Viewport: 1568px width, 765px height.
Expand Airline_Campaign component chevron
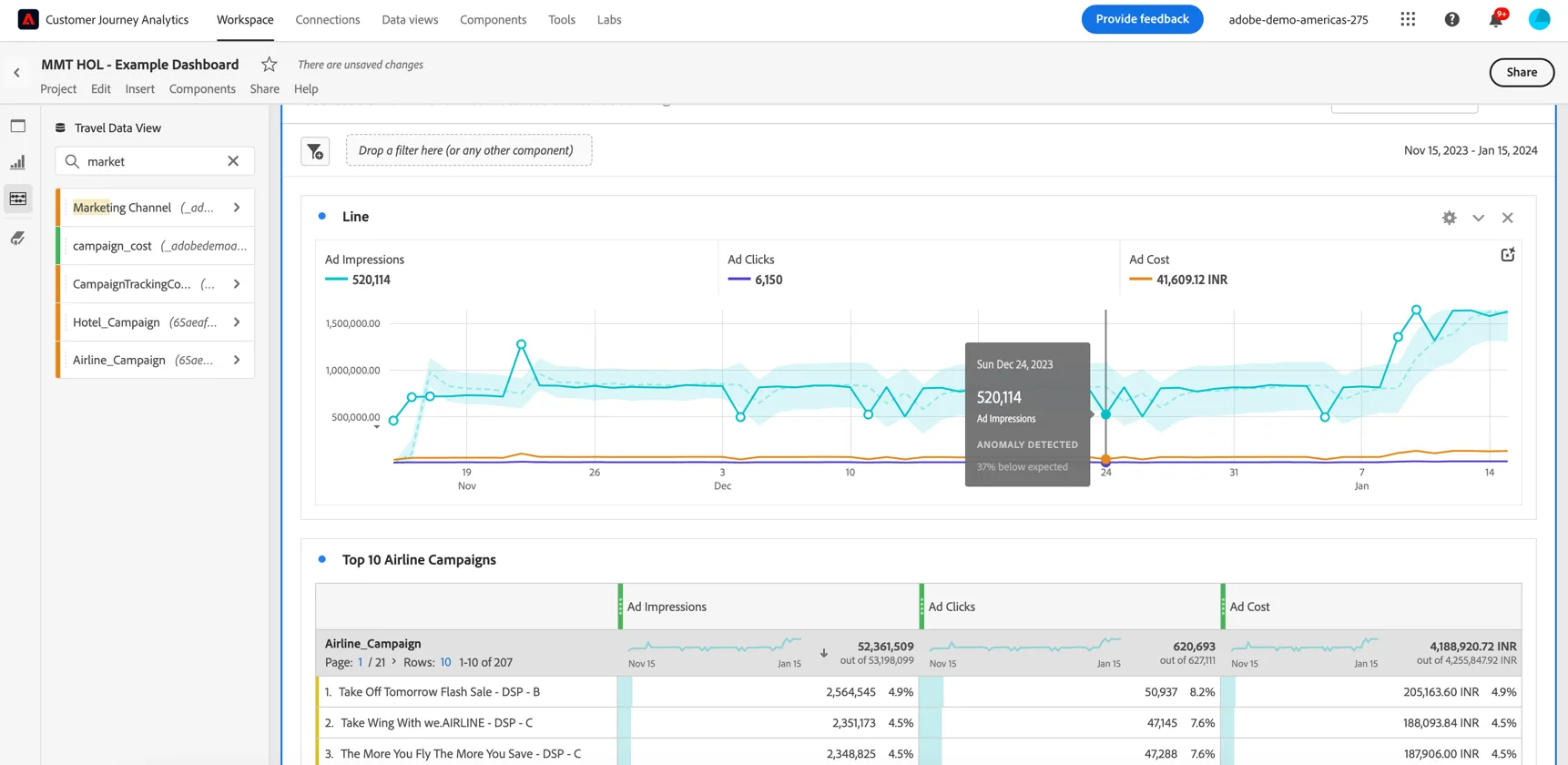(237, 361)
